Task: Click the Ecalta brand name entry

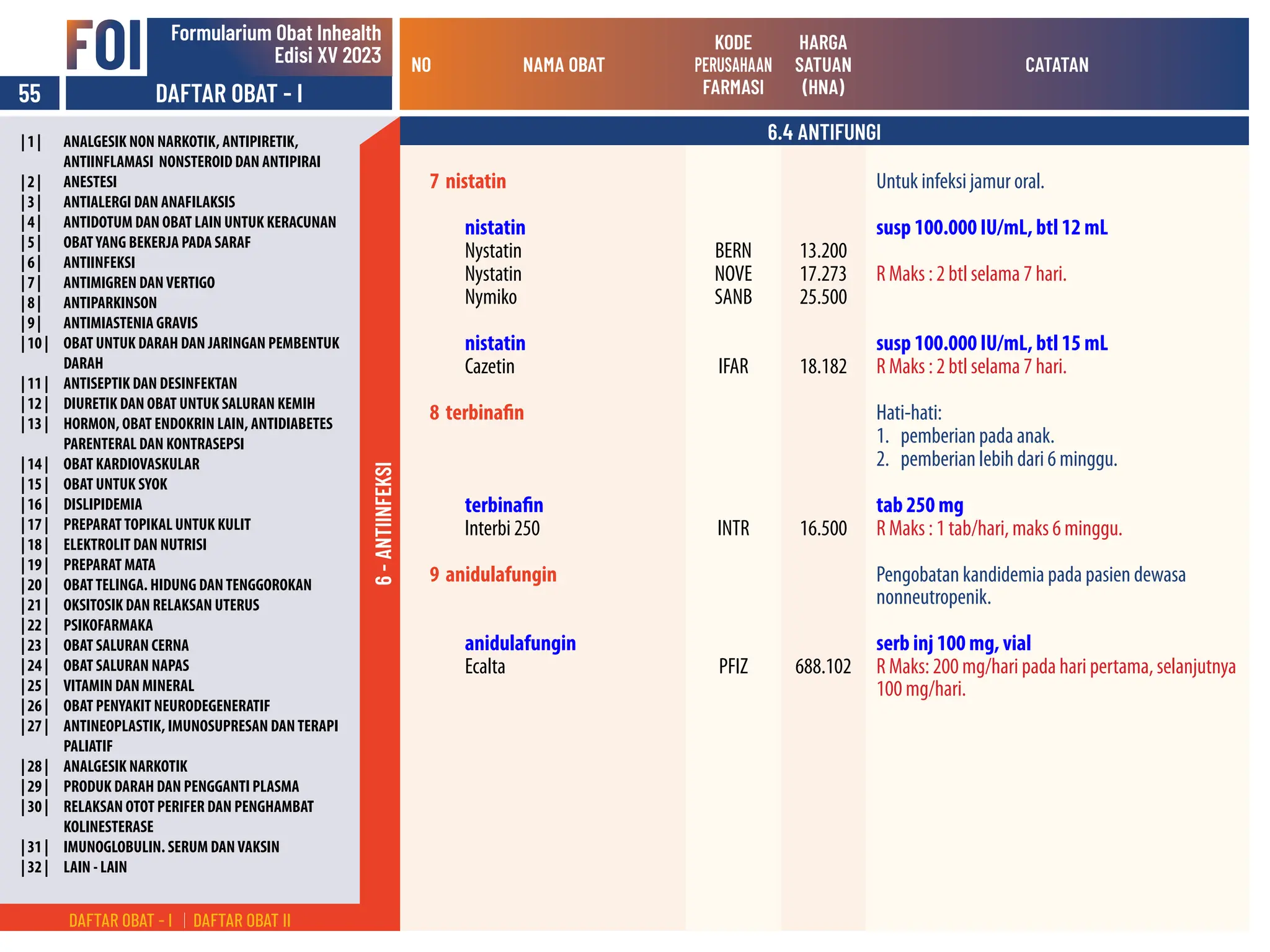Action: 485,667
